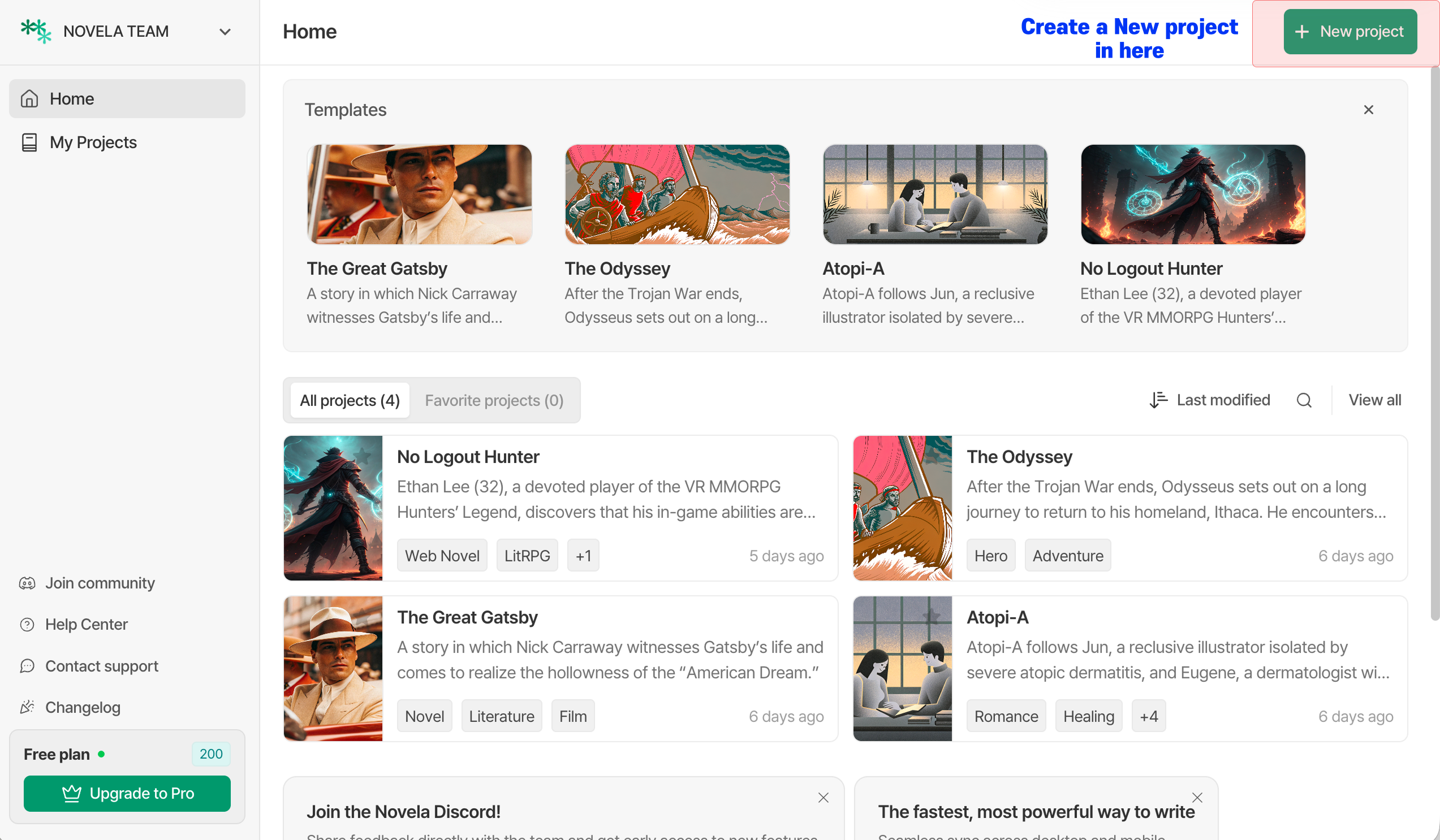Expand the NOVELA TEAM workspace dropdown
1440x840 pixels.
click(225, 32)
